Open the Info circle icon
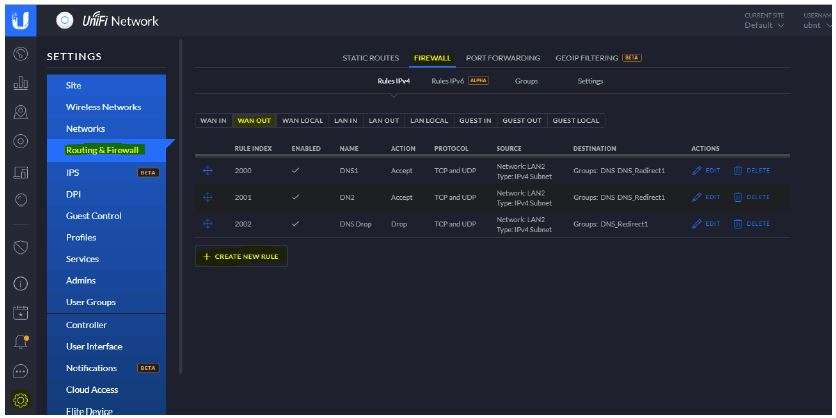The height and width of the screenshot is (418, 836). (21, 284)
